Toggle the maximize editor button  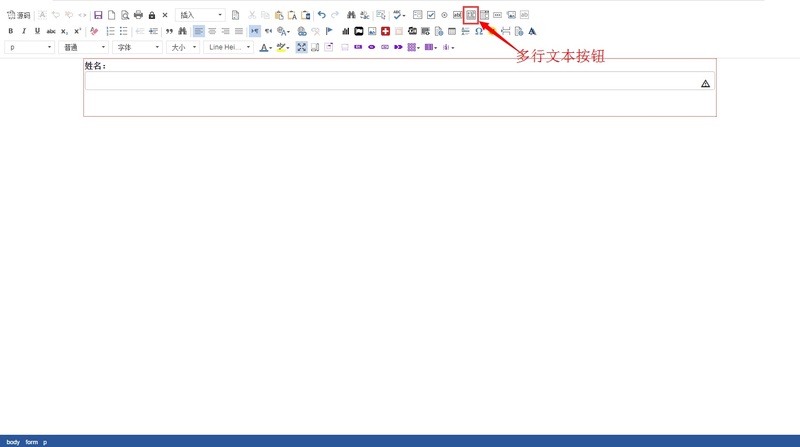(x=301, y=47)
